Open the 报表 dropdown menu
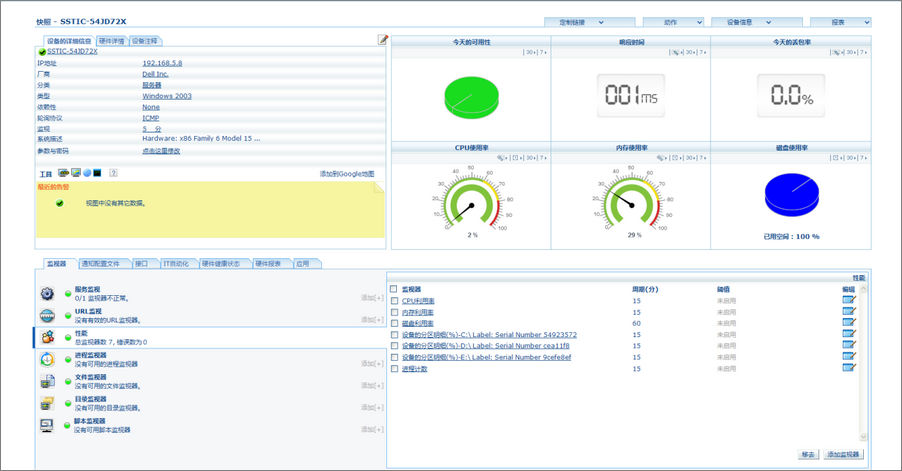The image size is (902, 471). point(838,22)
